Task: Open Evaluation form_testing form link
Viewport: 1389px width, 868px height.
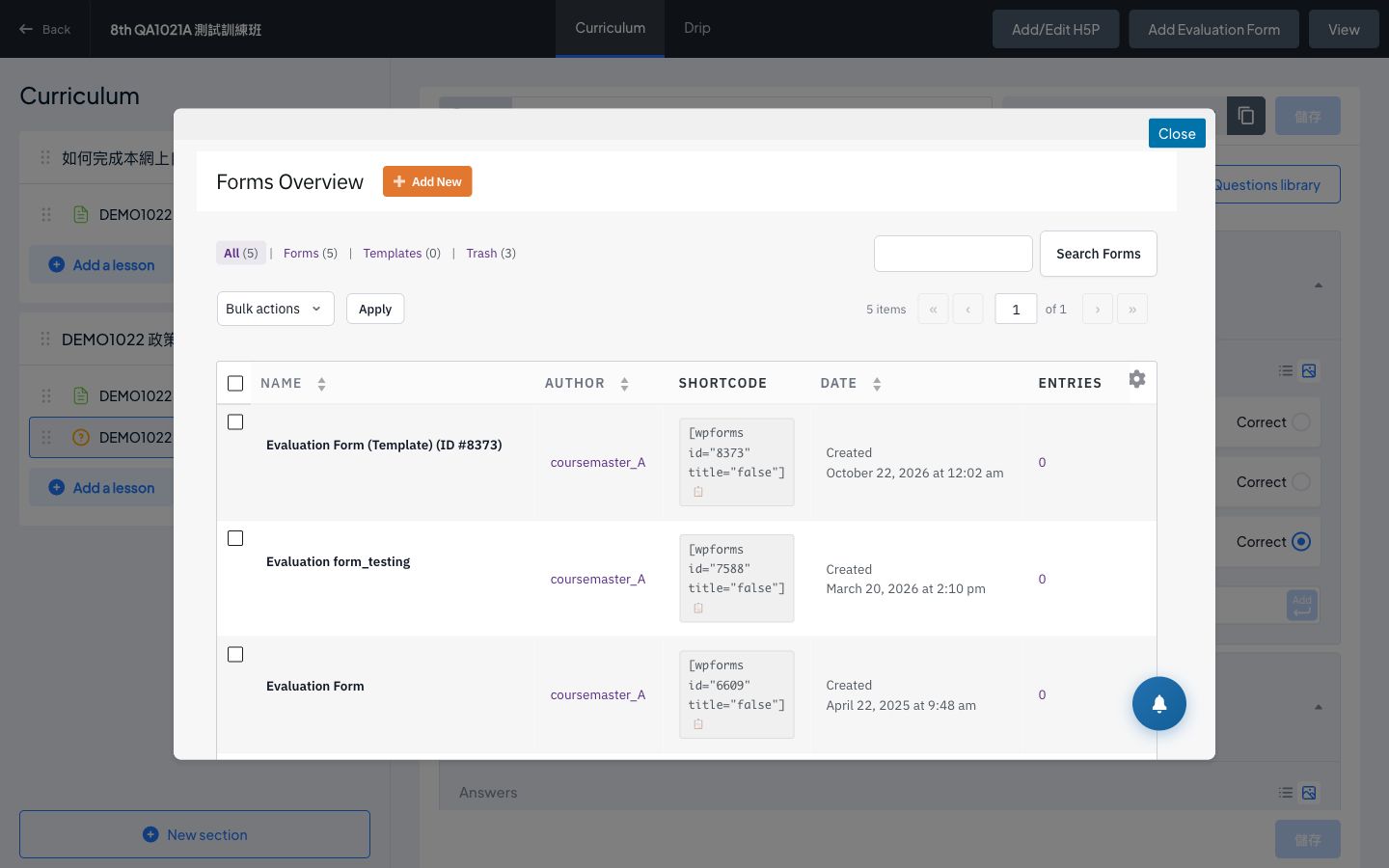Action: click(x=338, y=561)
